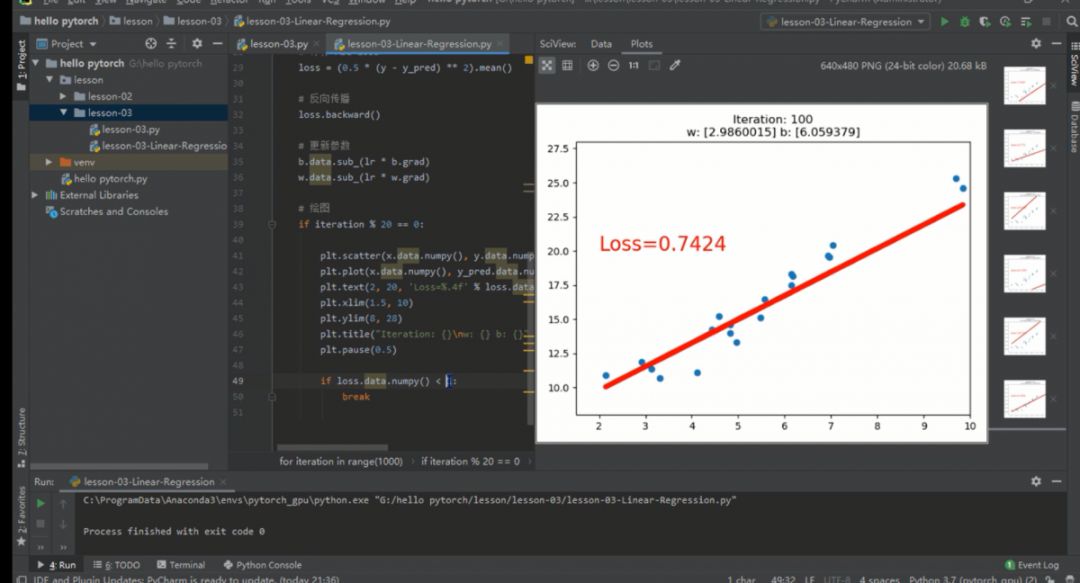
Task: Collapse the hello pytorch project root
Action: click(34, 62)
